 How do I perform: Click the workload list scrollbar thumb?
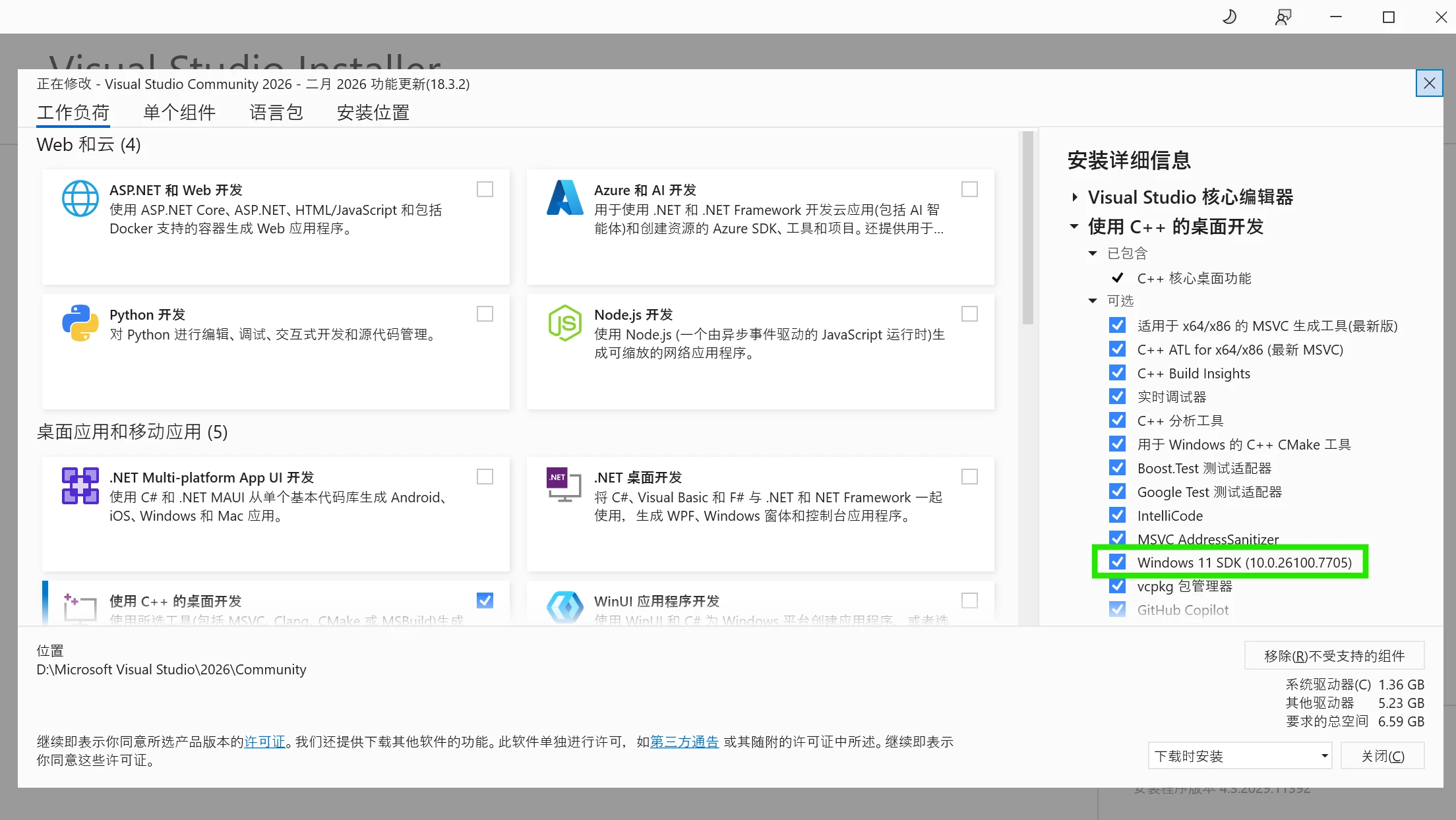tap(1027, 227)
